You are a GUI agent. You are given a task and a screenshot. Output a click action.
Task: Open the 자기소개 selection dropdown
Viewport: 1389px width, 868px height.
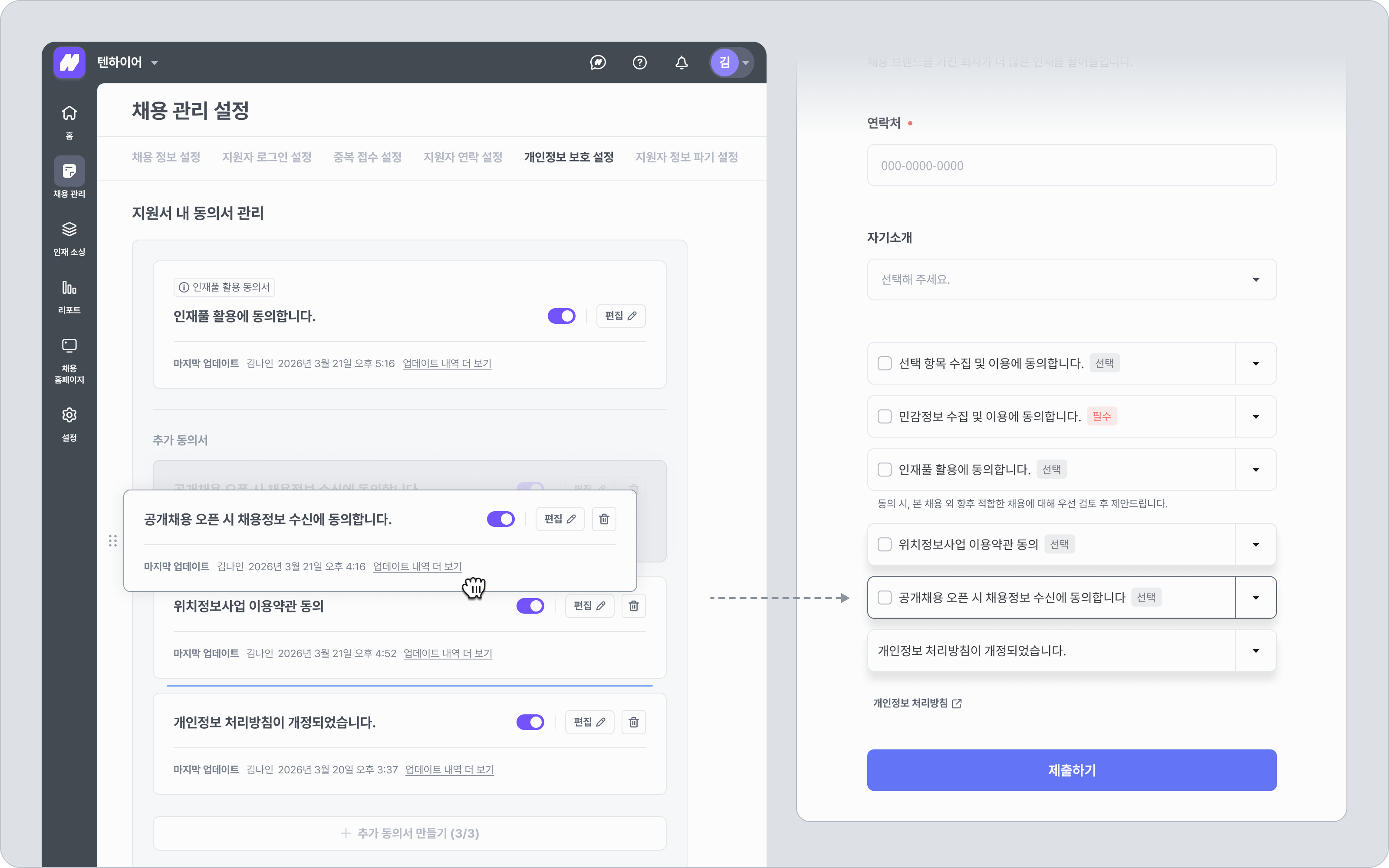point(1071,279)
